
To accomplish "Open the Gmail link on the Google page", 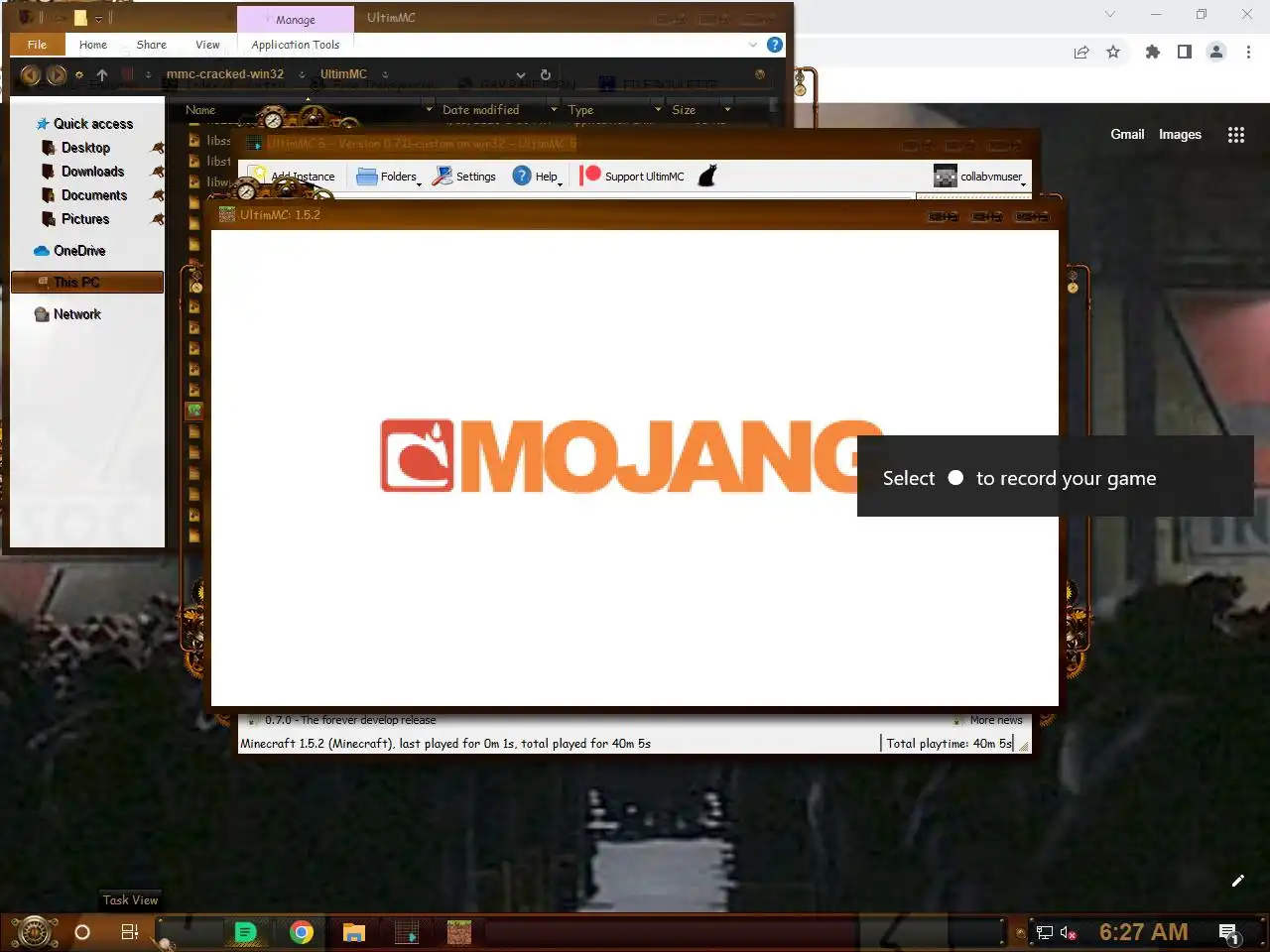I will coord(1127,135).
